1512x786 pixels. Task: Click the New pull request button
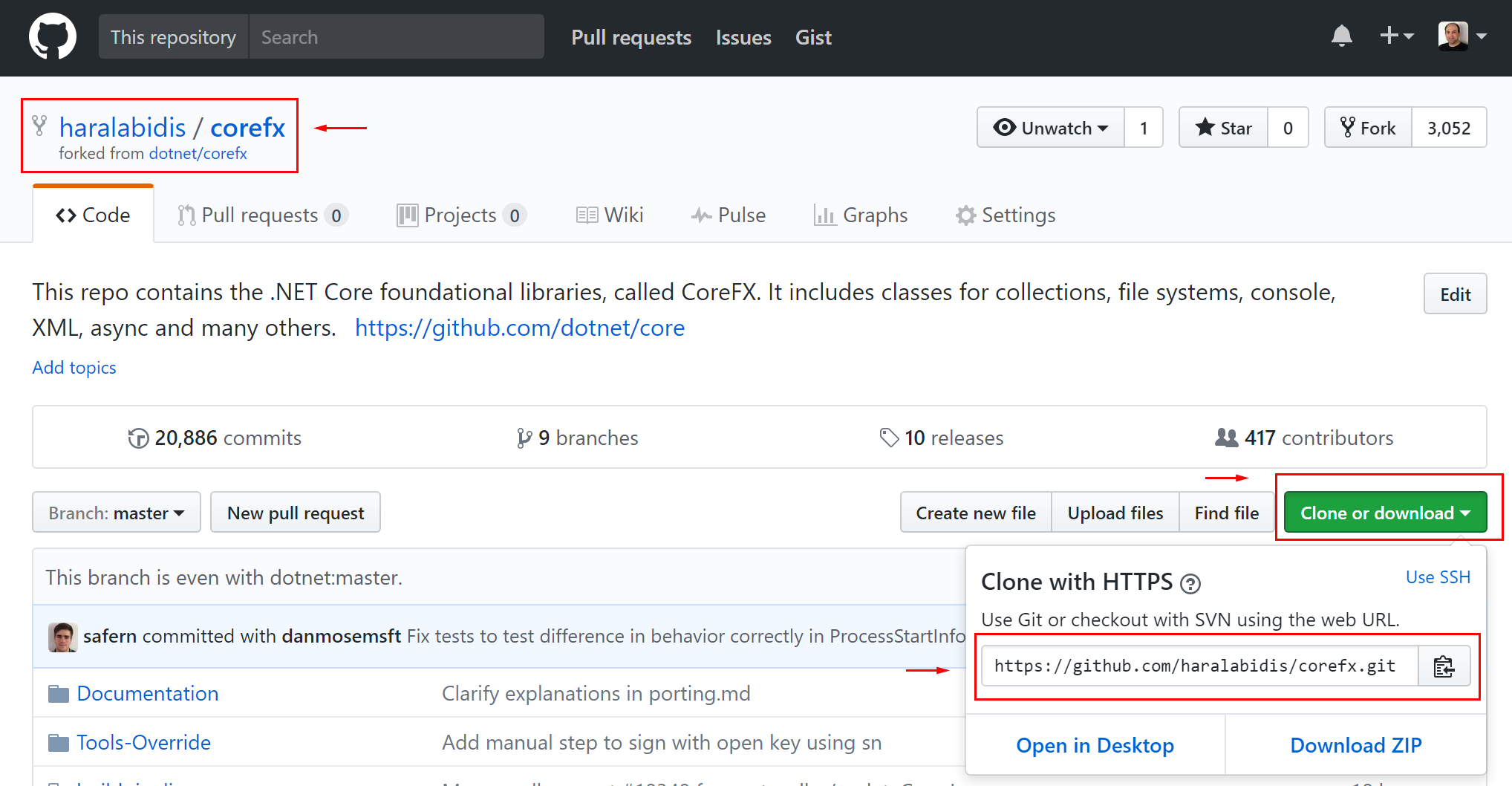pos(296,513)
